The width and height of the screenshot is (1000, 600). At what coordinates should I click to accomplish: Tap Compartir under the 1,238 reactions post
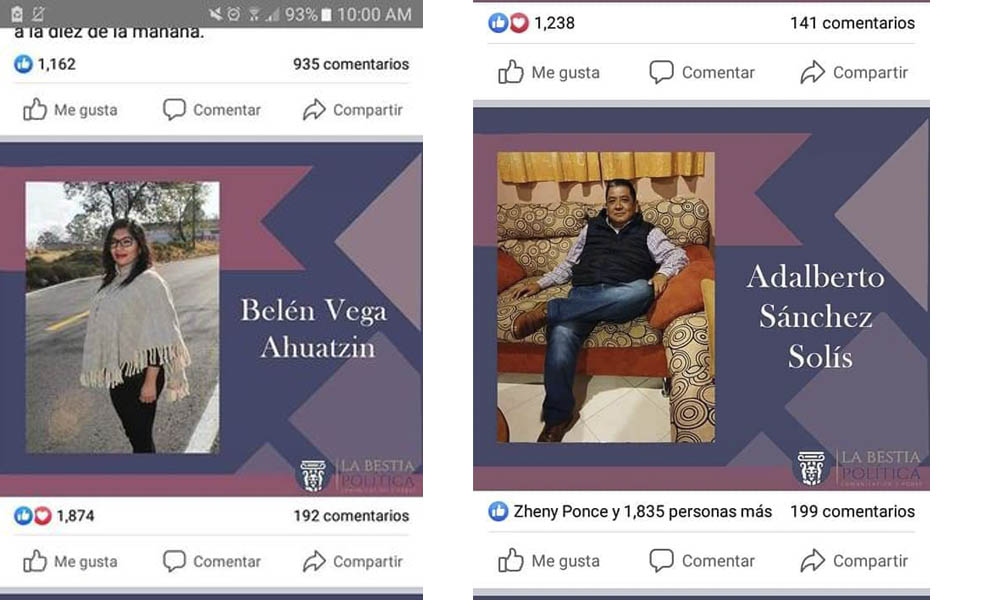point(854,72)
